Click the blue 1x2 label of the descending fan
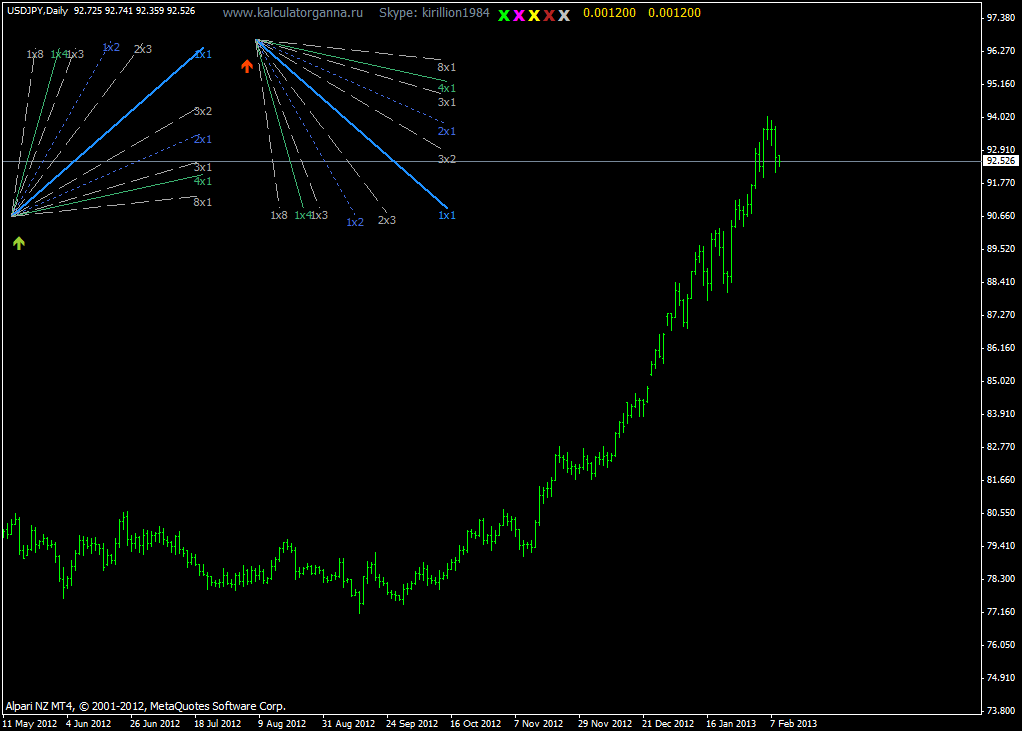 pos(355,222)
